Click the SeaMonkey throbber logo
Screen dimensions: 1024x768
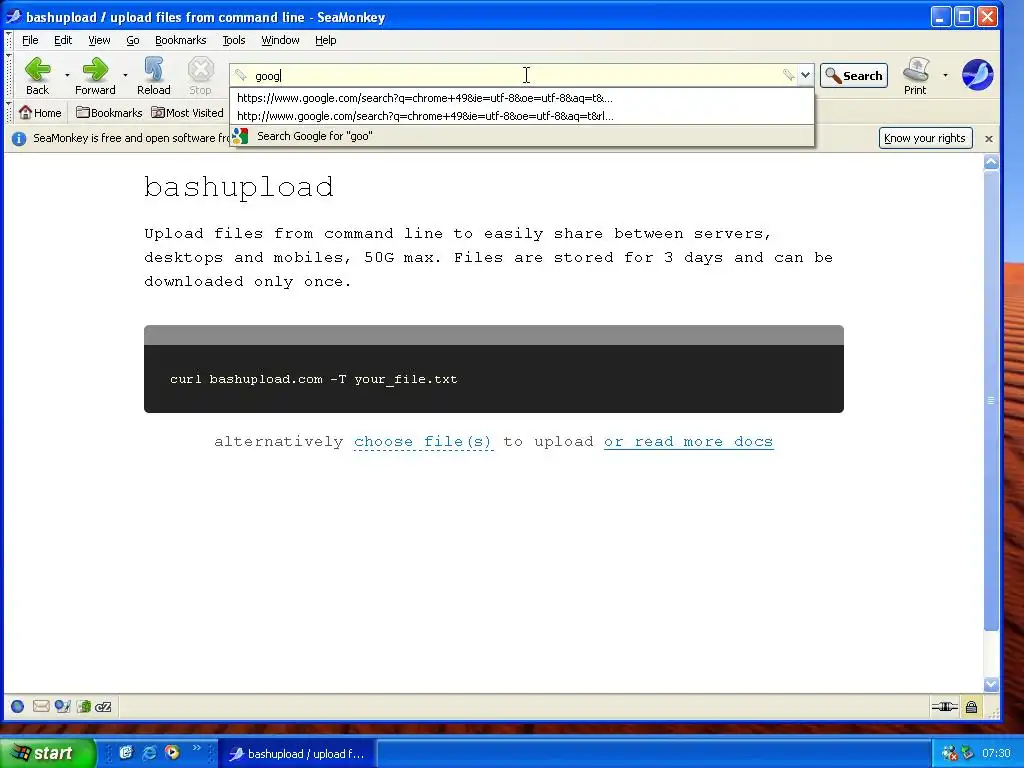[x=977, y=74]
